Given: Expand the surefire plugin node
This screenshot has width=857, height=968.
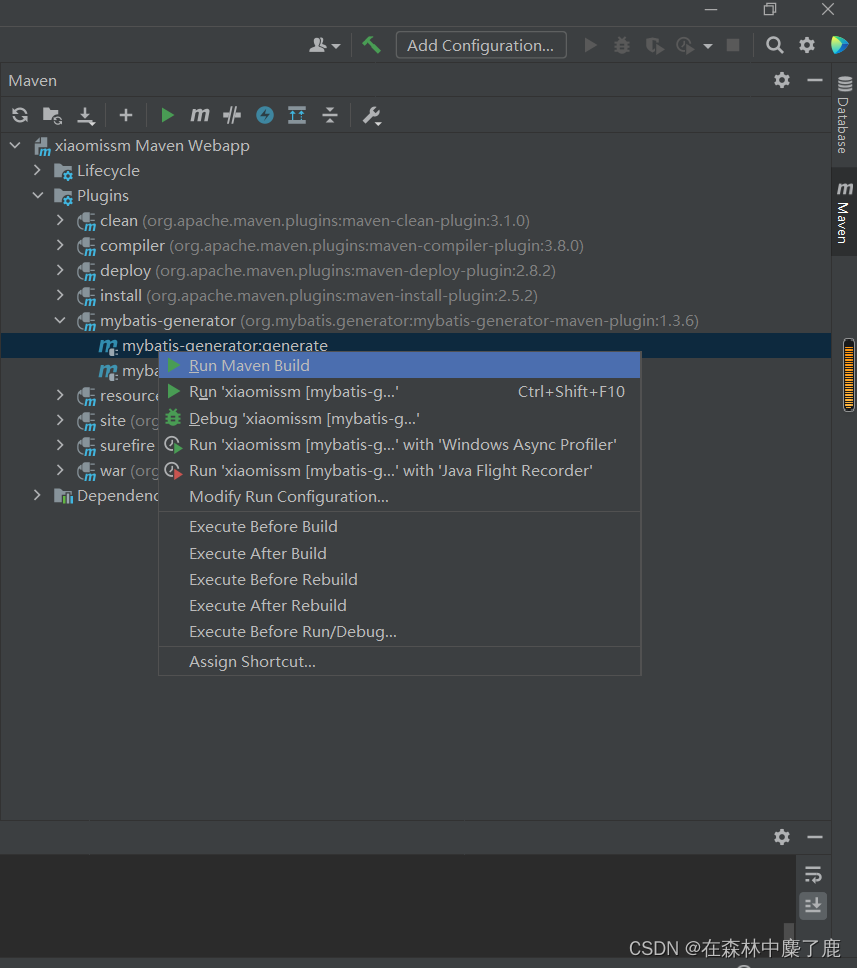Looking at the screenshot, I should [x=60, y=446].
